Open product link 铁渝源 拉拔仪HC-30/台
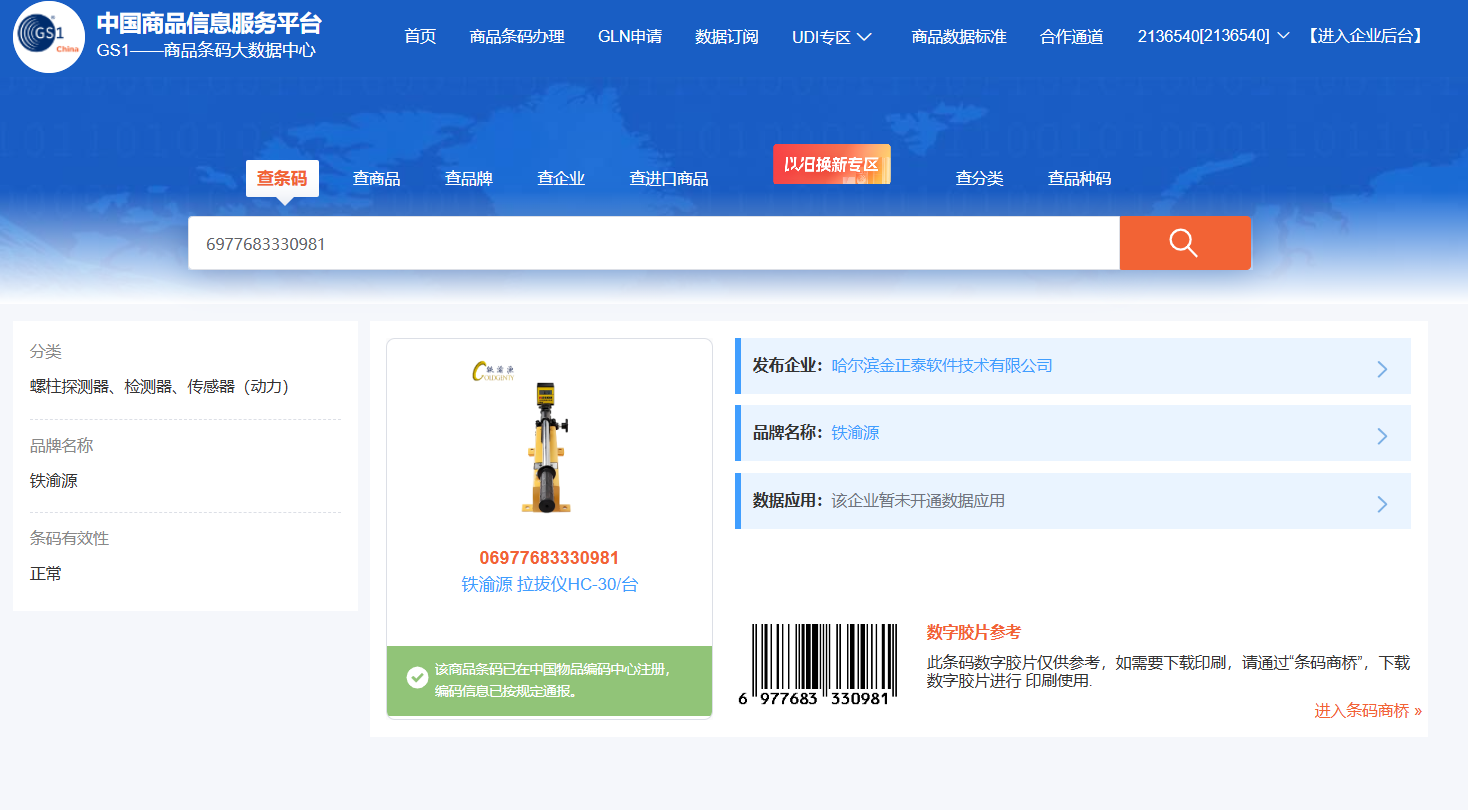 coord(549,585)
